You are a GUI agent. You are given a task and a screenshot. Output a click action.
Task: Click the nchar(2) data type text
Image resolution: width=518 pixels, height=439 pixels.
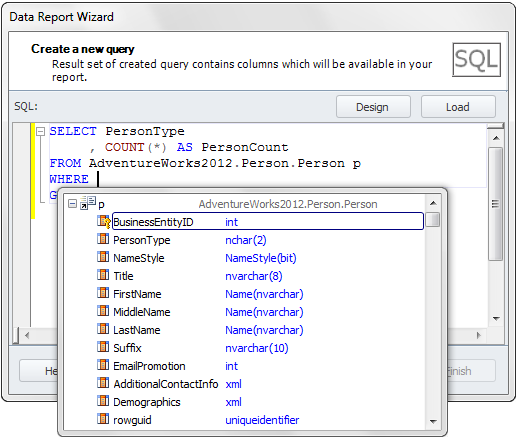[x=246, y=240]
